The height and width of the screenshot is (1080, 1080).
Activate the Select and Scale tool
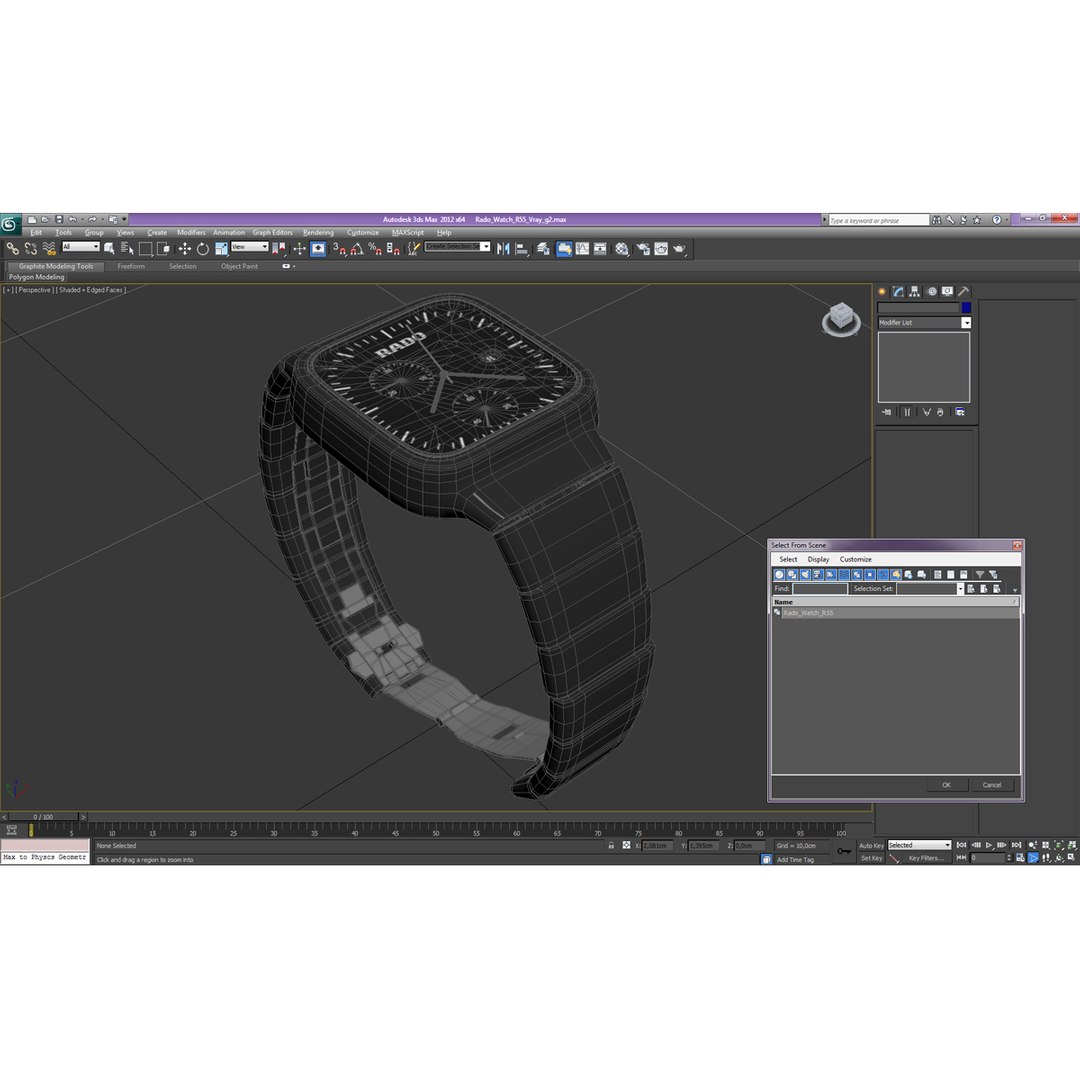click(x=221, y=249)
